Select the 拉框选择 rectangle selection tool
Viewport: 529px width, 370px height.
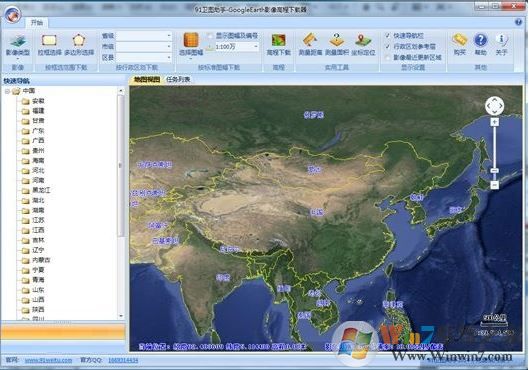click(49, 45)
